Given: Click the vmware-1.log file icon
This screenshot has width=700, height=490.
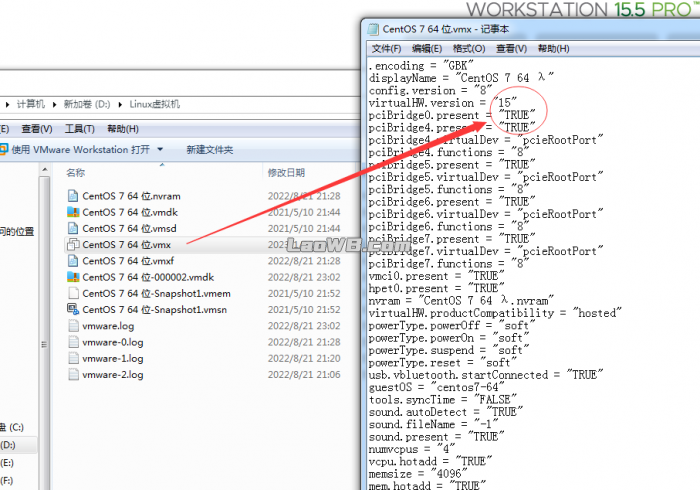Looking at the screenshot, I should coord(73,358).
